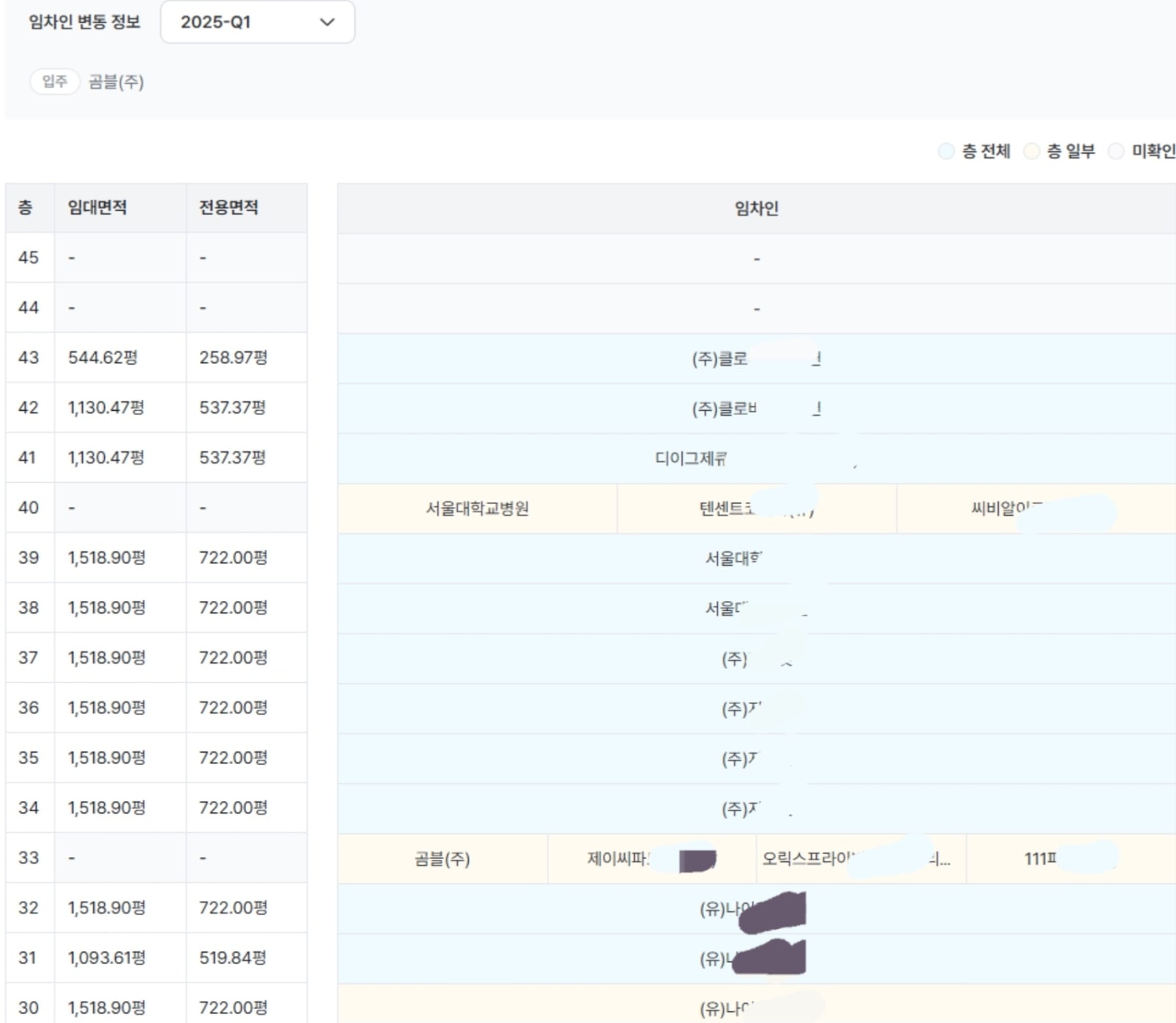Screen dimensions: 1176x1023
Task: Select floor 44 row number
Action: tap(29, 307)
